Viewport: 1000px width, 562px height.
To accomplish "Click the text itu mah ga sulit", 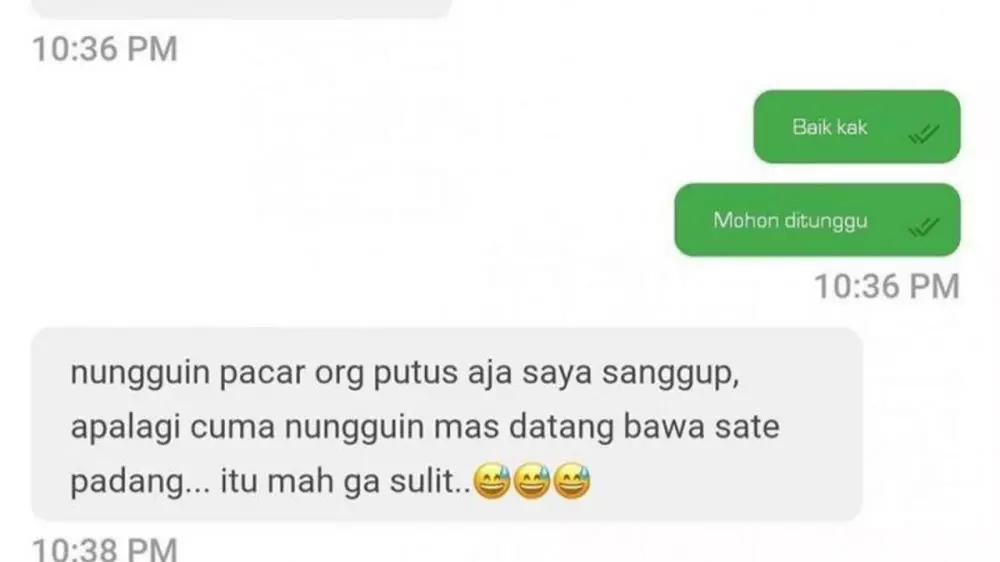I will coord(345,481).
